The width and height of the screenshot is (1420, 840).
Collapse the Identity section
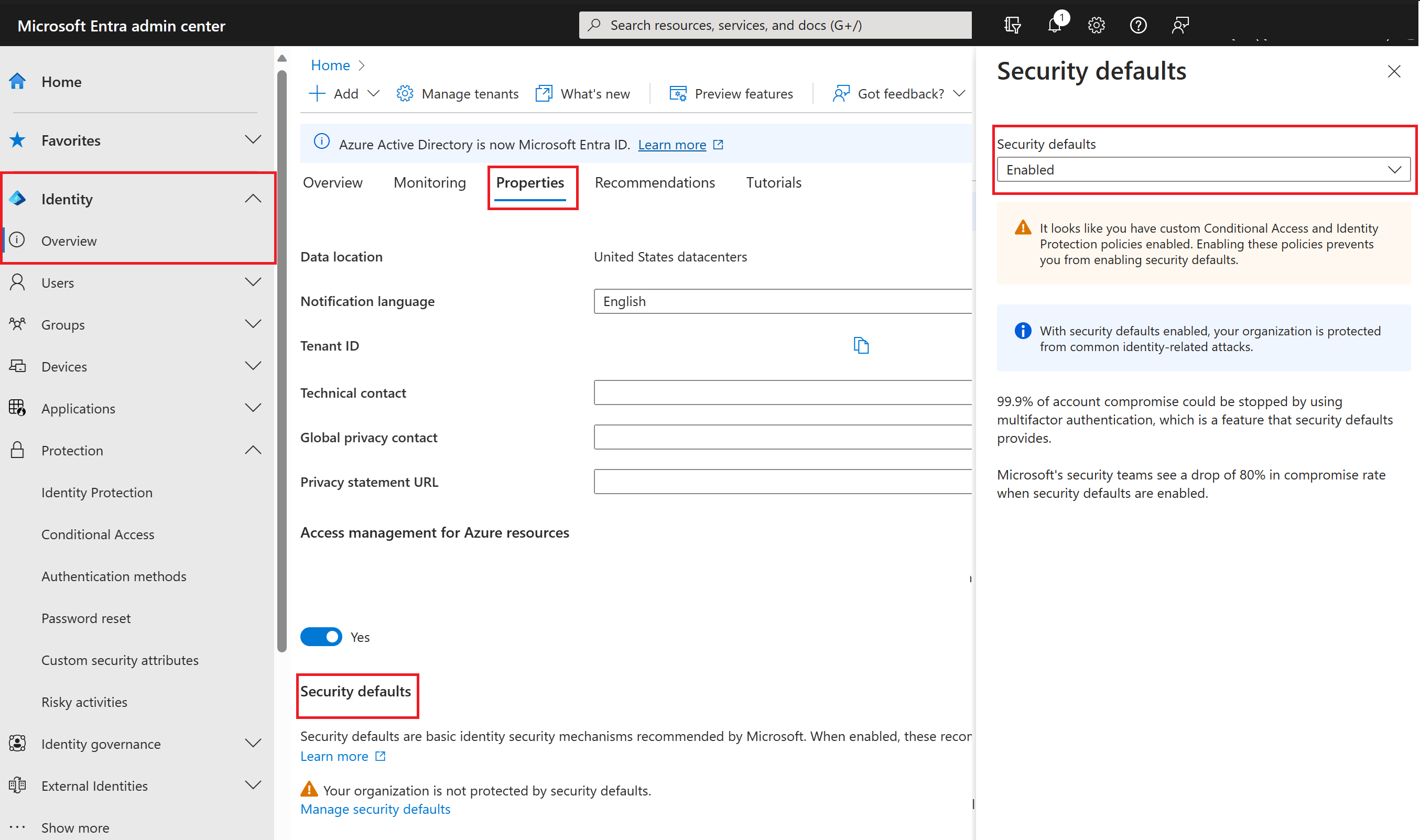(x=253, y=198)
